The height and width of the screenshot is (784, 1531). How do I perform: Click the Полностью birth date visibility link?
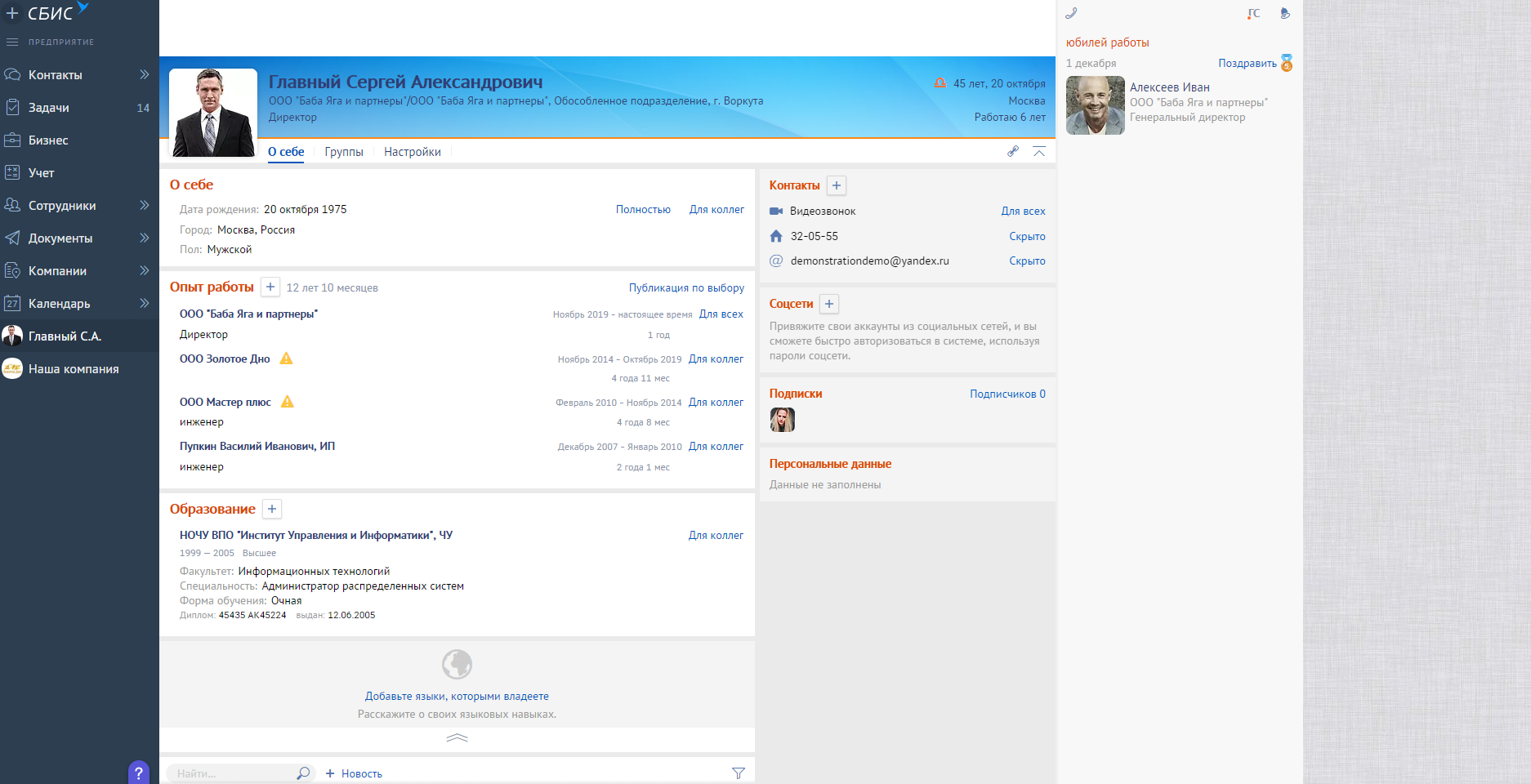click(643, 210)
